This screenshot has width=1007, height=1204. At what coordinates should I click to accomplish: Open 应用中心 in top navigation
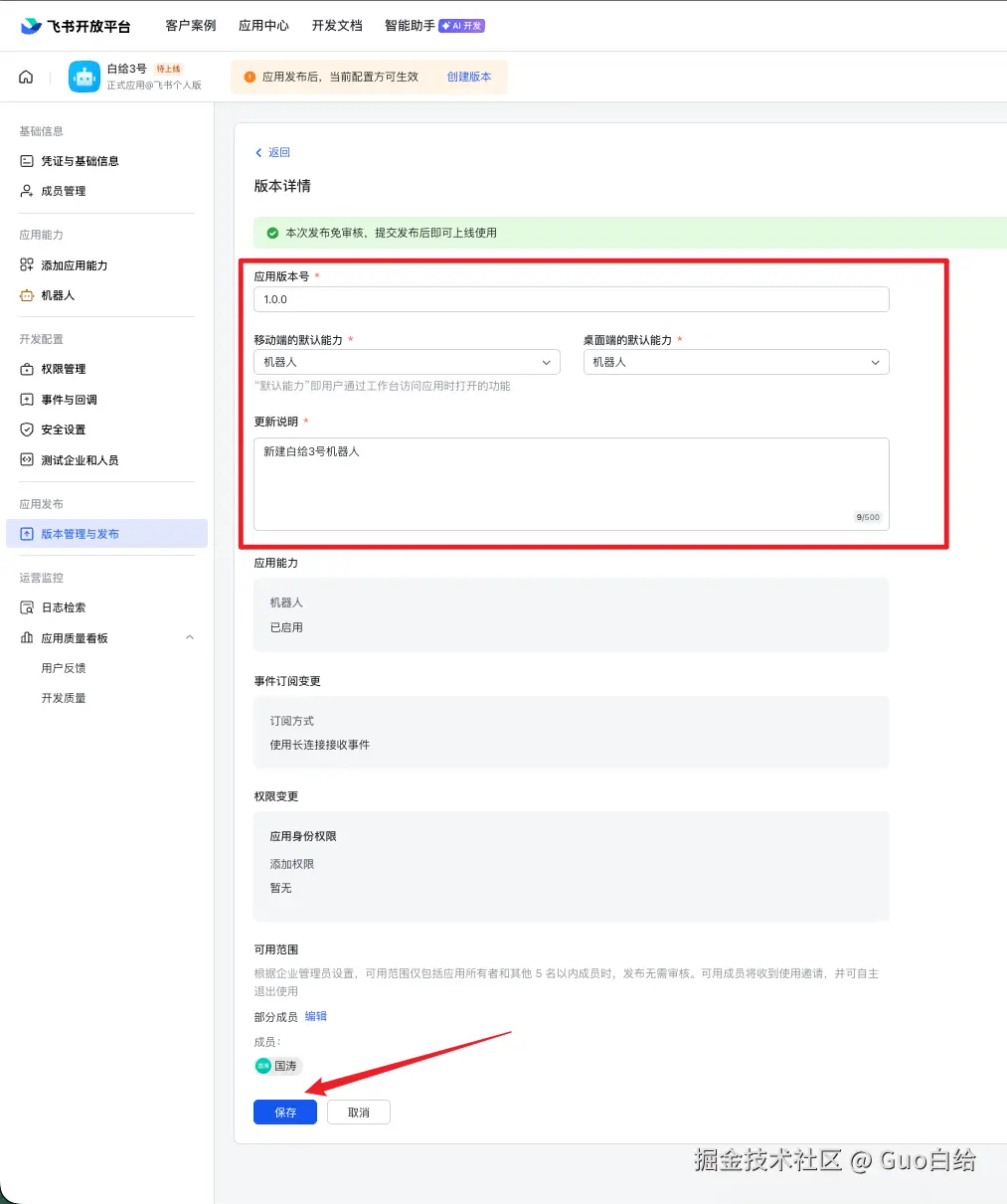pos(263,26)
